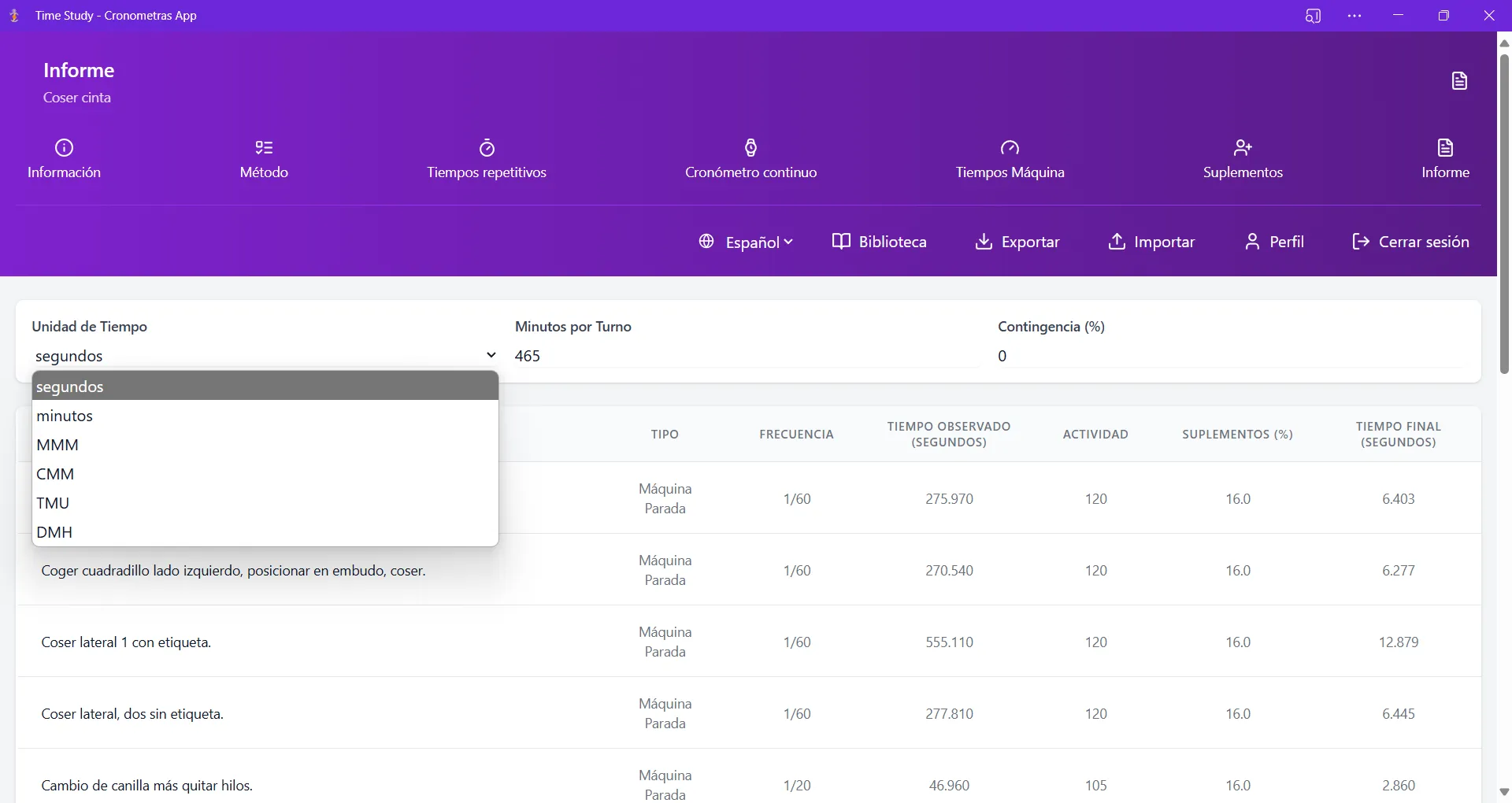
Task: Open the Método list icon
Action: click(264, 147)
